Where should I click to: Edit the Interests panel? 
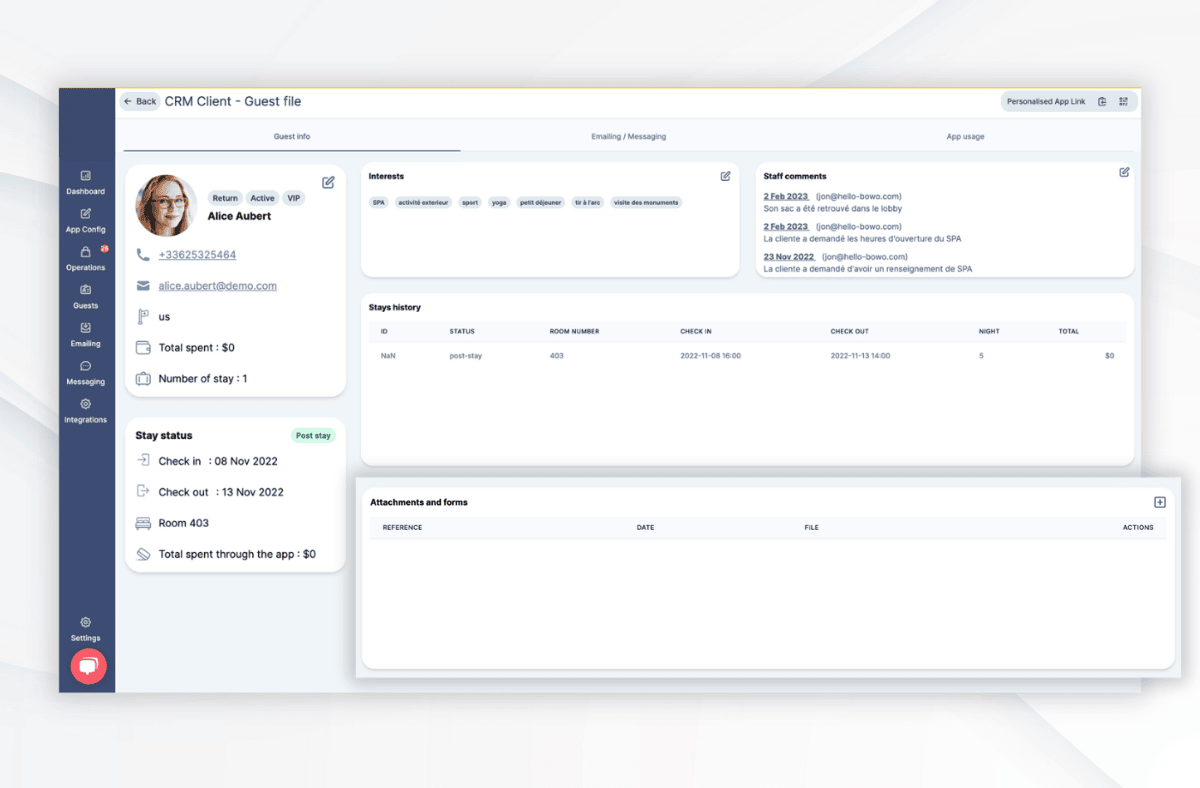coord(725,176)
